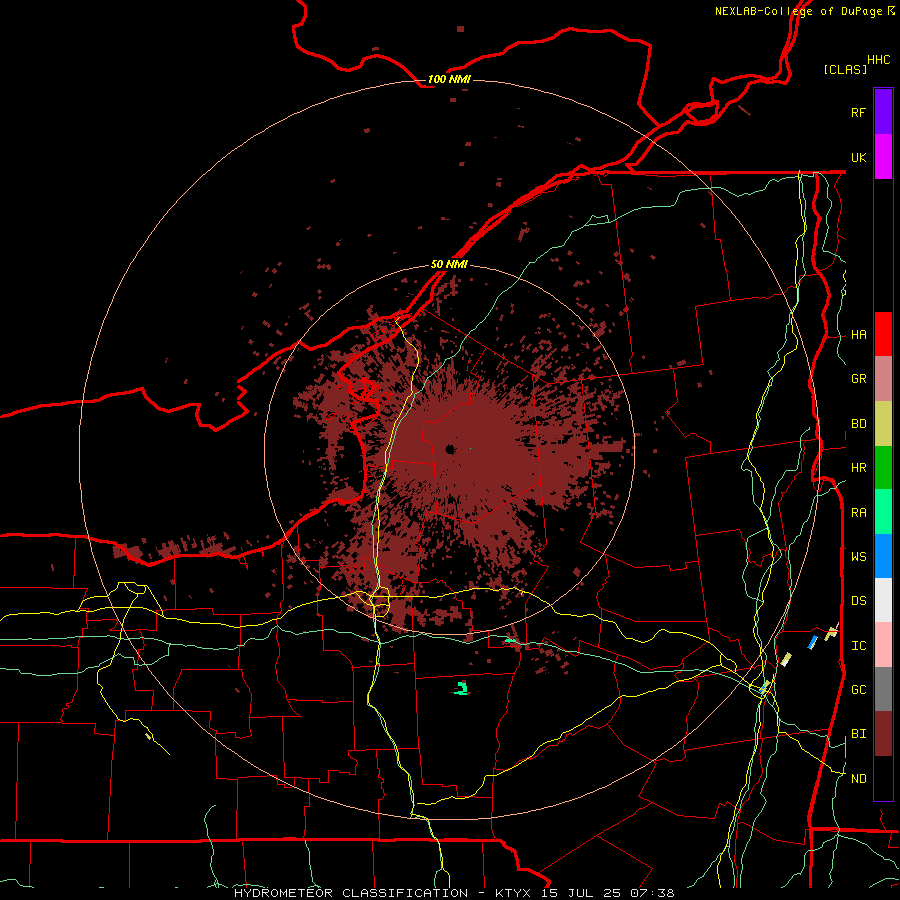900x900 pixels.
Task: Select the GR legend color block
Action: click(x=883, y=379)
